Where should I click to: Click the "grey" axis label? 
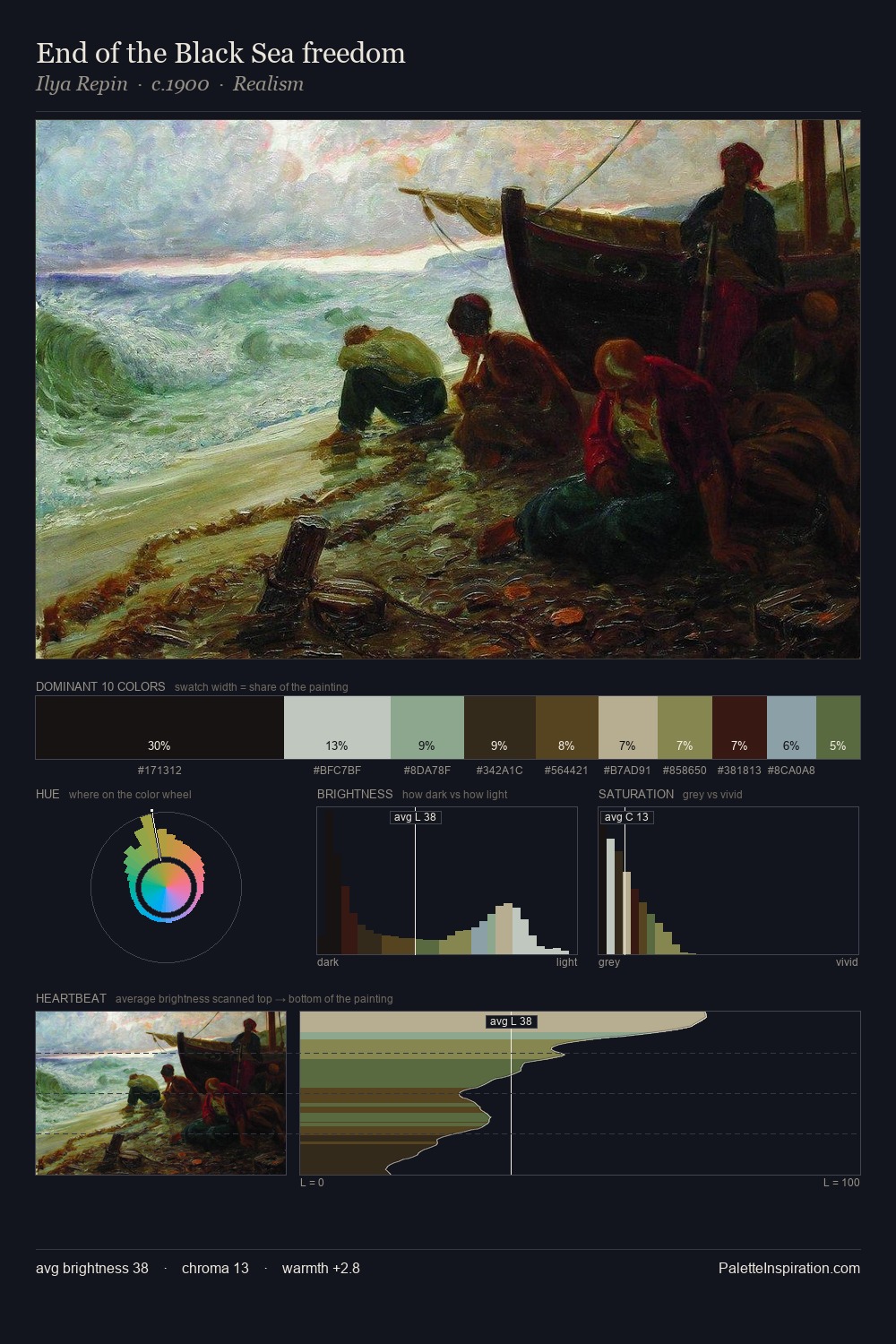point(609,962)
